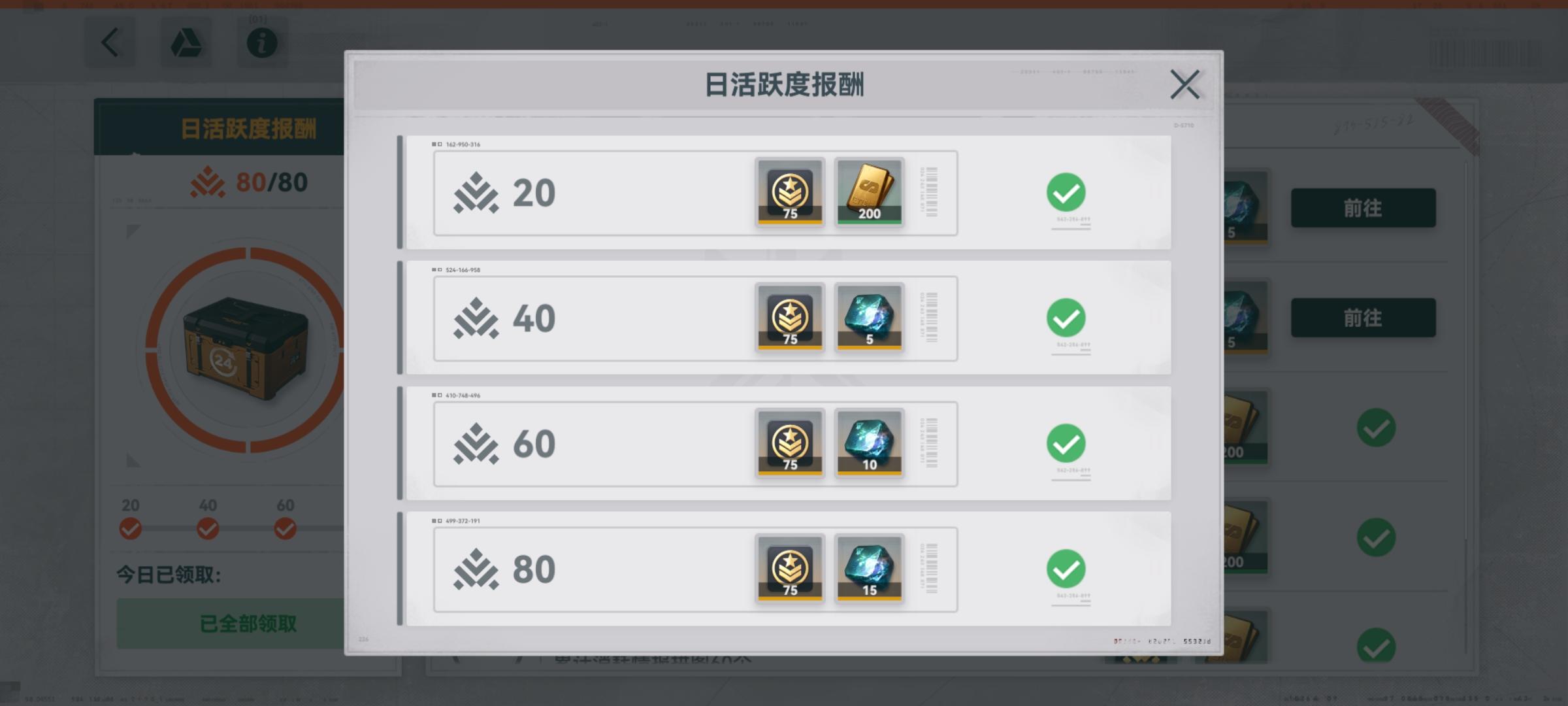Image resolution: width=1568 pixels, height=706 pixels.
Task: Click the green checkmark for the 20 reward
Action: pos(1066,192)
